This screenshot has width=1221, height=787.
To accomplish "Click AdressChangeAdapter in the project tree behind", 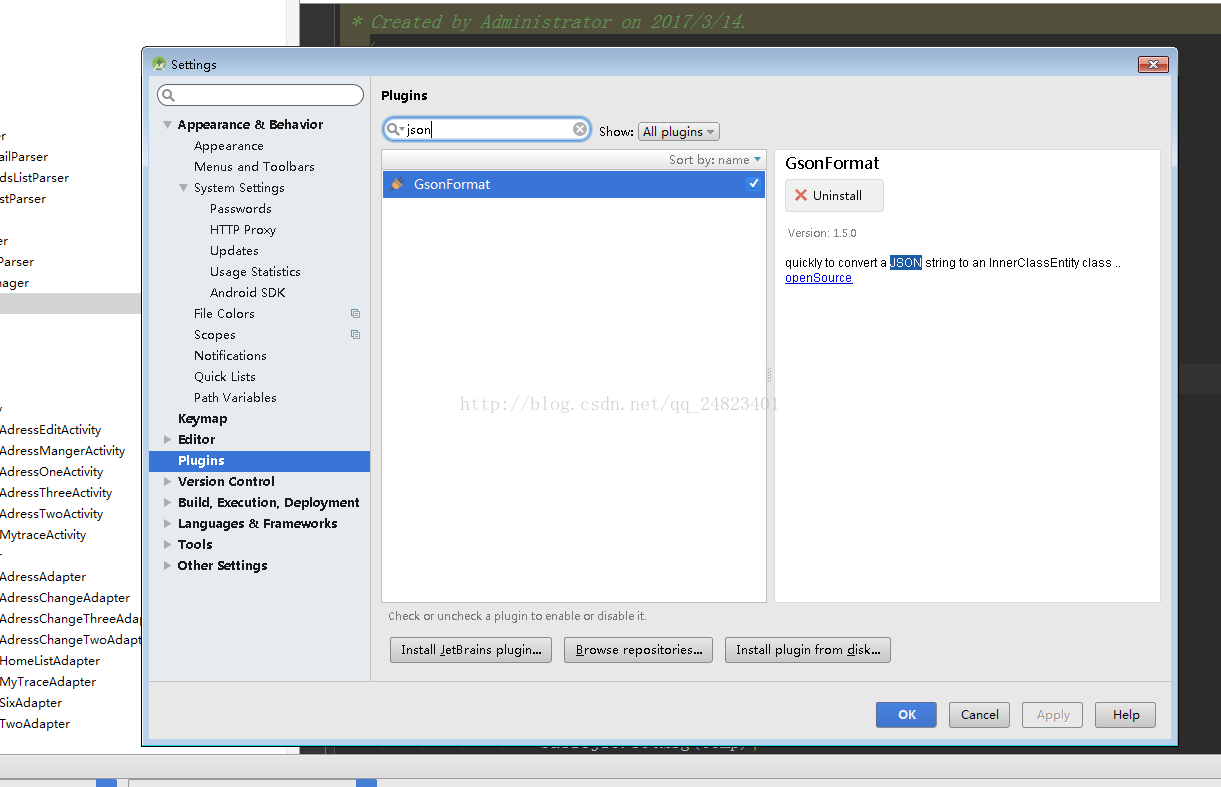I will pyautogui.click(x=65, y=598).
